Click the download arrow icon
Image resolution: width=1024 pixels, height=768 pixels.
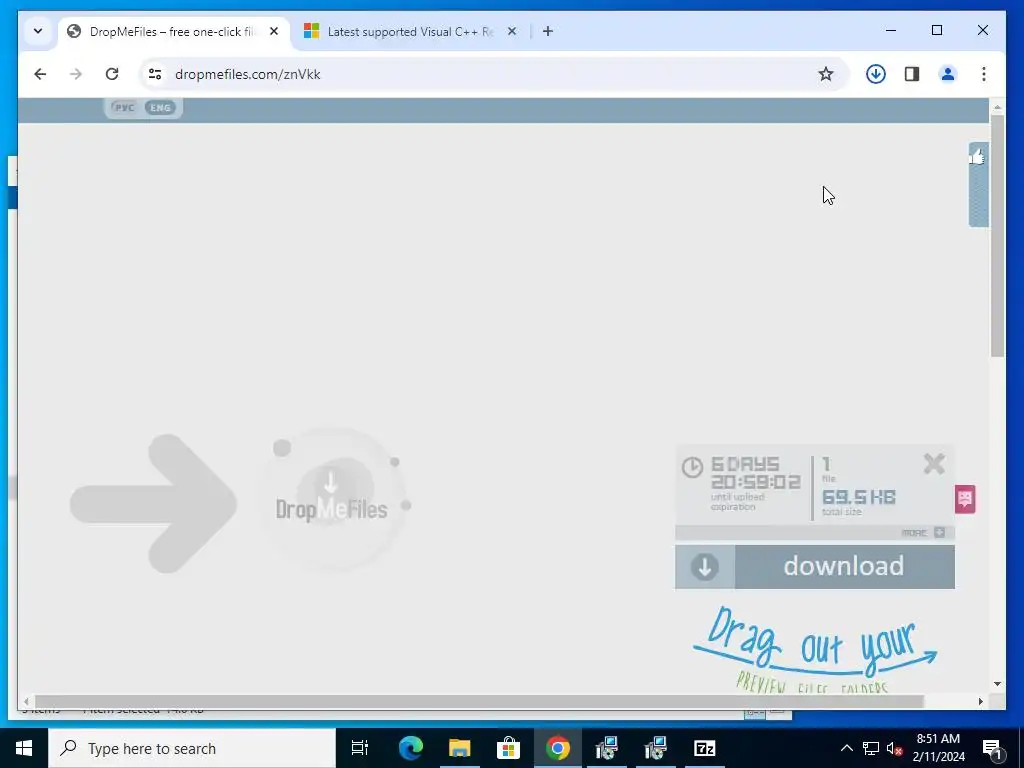click(705, 566)
